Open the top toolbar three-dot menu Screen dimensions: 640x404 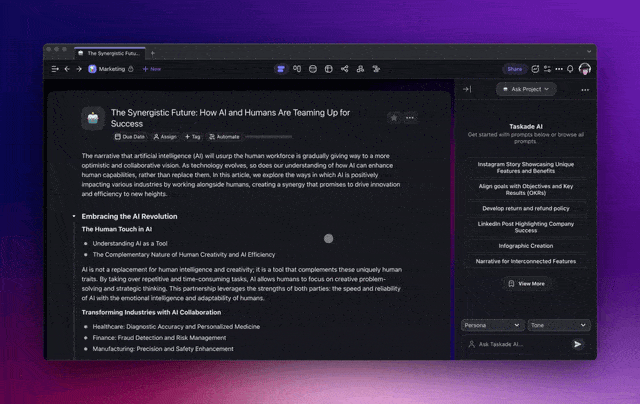tap(559, 69)
